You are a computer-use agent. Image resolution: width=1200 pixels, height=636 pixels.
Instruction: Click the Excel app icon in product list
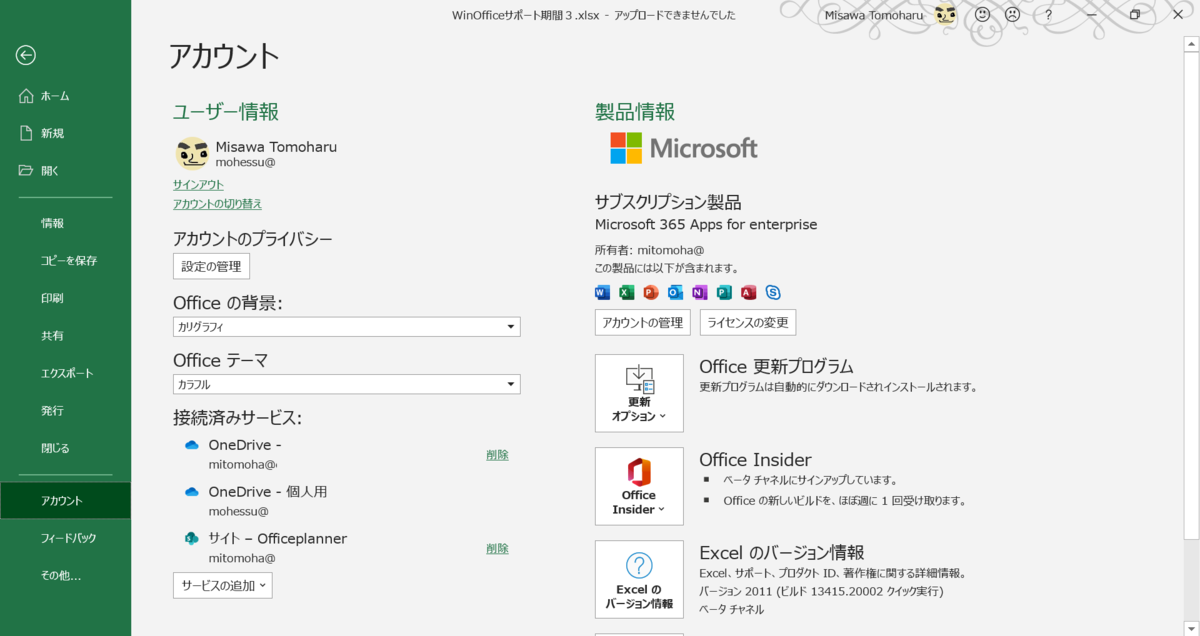(x=627, y=292)
